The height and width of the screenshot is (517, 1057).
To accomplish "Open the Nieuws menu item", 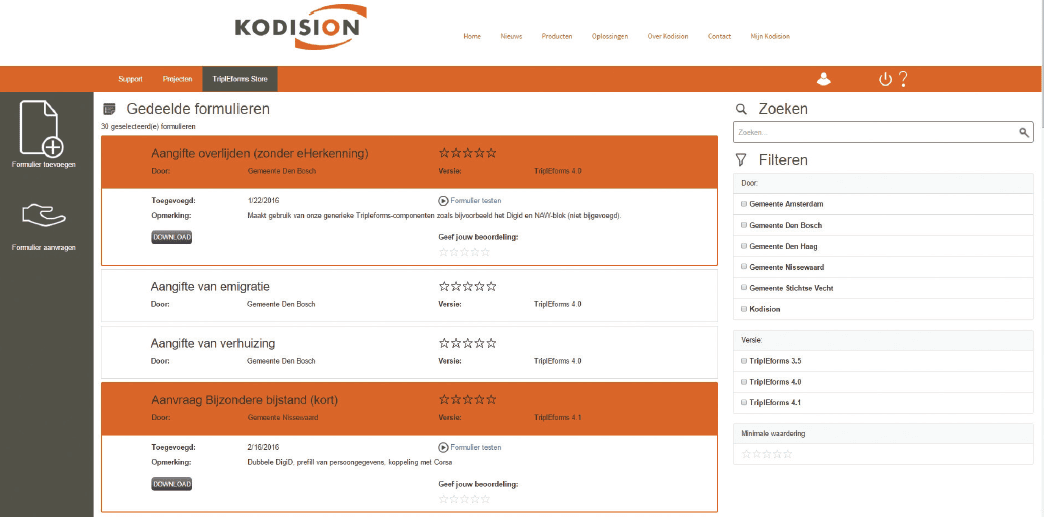I will click(511, 36).
